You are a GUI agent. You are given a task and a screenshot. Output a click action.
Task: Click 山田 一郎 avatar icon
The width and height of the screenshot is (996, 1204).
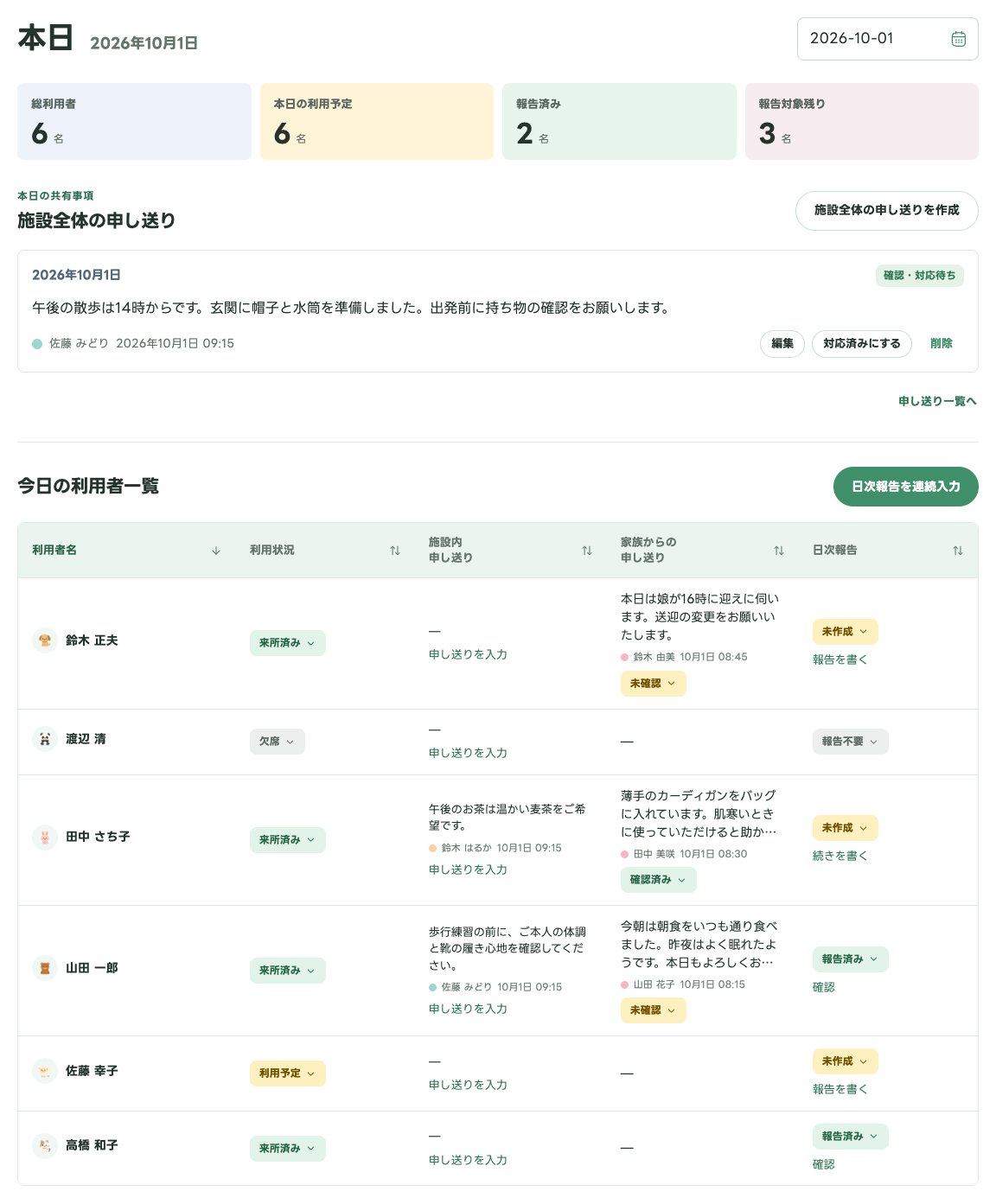point(45,968)
